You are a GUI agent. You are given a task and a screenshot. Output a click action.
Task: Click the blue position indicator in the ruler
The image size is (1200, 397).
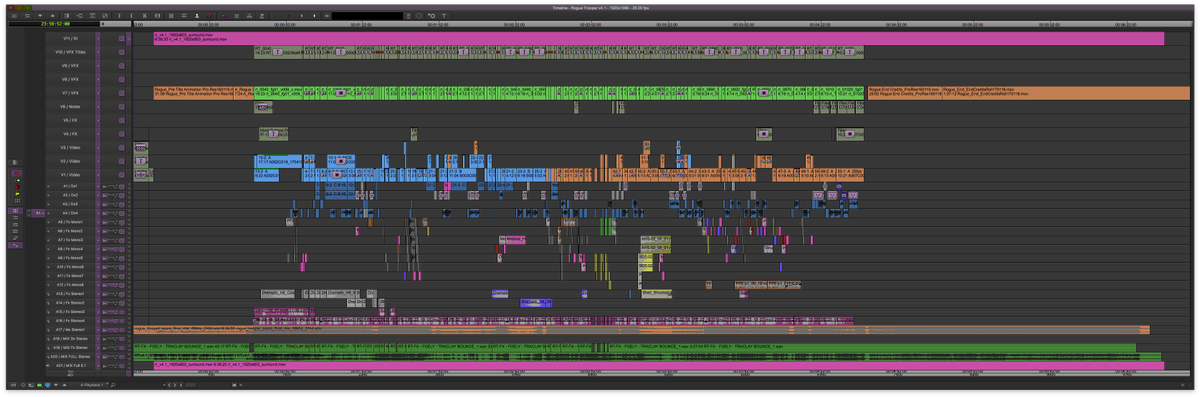[133, 23]
